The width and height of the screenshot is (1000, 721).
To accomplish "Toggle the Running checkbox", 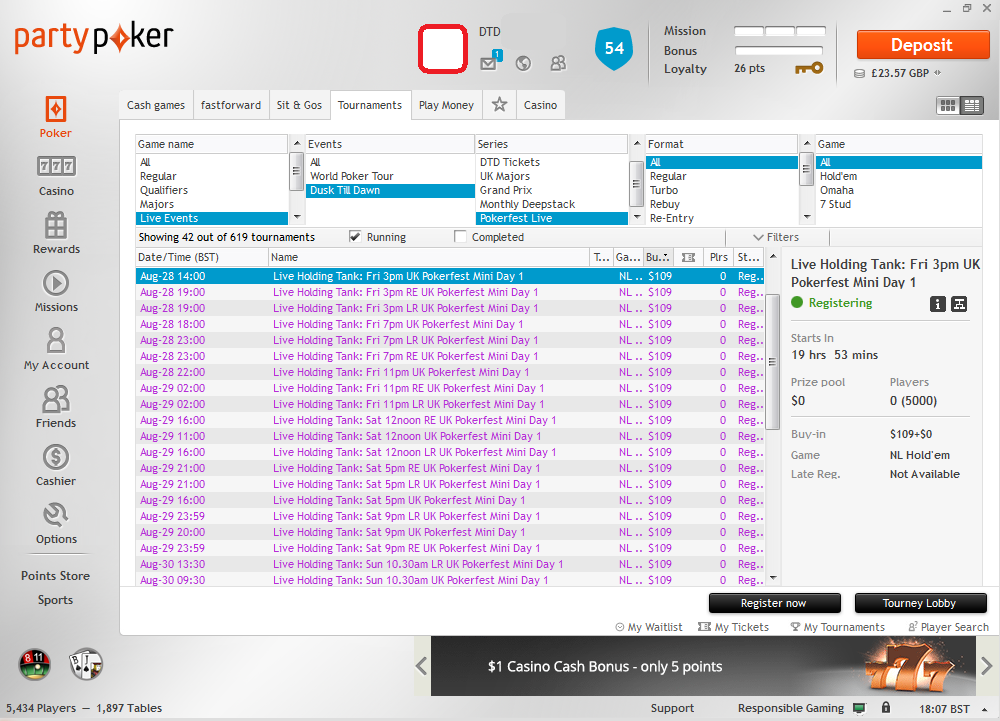I will click(355, 237).
